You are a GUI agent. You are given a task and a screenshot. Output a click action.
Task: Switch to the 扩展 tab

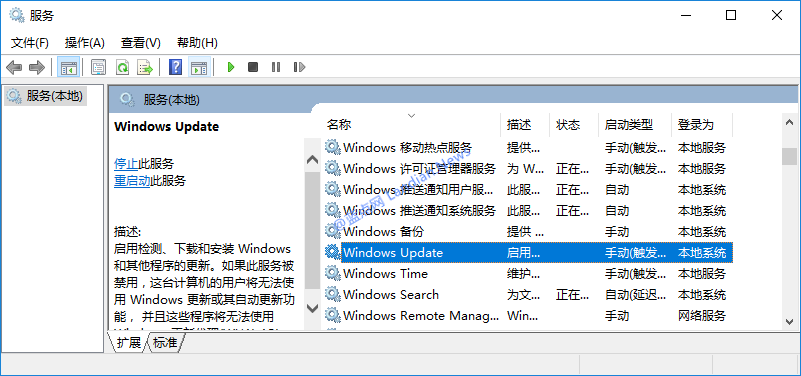tap(128, 343)
